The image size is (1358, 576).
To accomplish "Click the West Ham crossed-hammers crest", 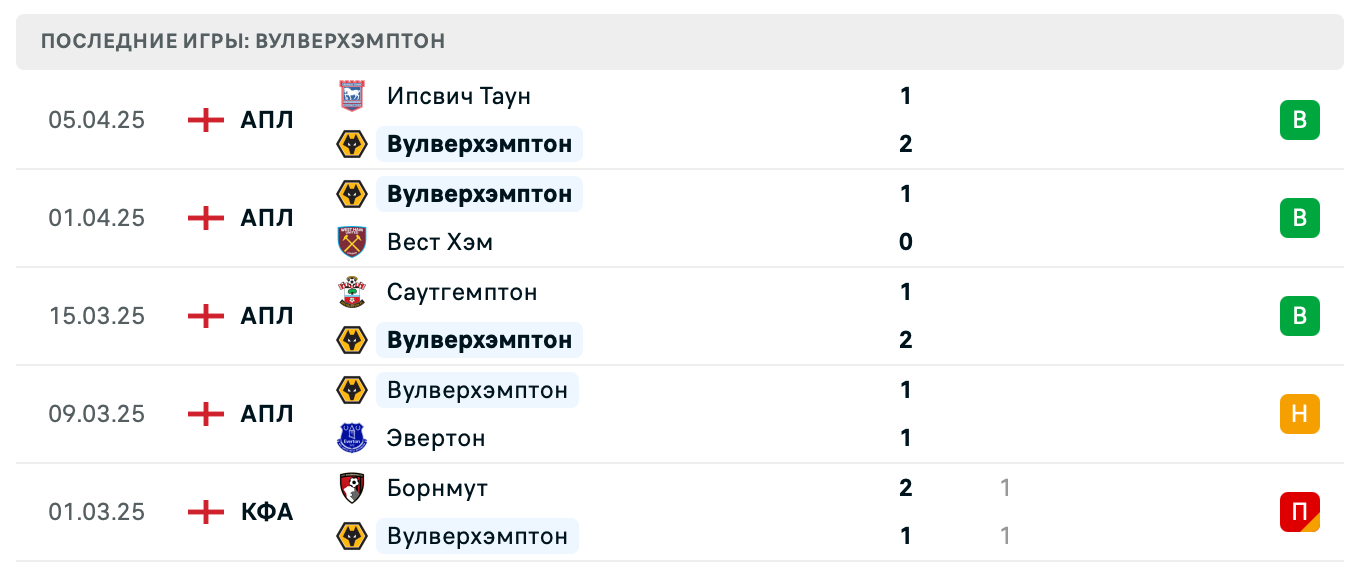I will [x=352, y=242].
